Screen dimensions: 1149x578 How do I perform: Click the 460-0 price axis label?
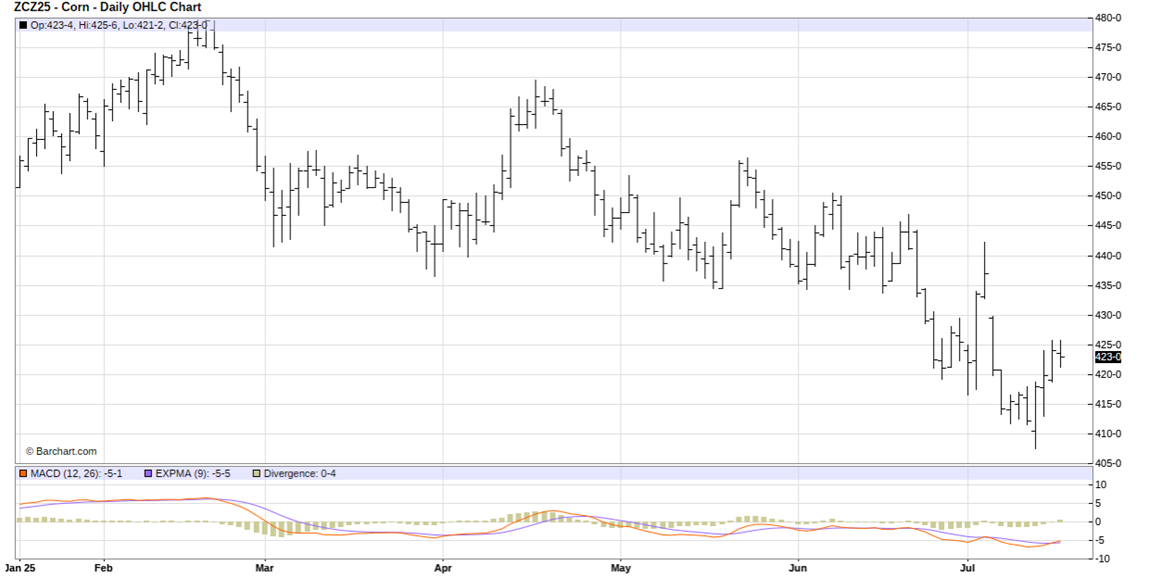pos(1109,136)
